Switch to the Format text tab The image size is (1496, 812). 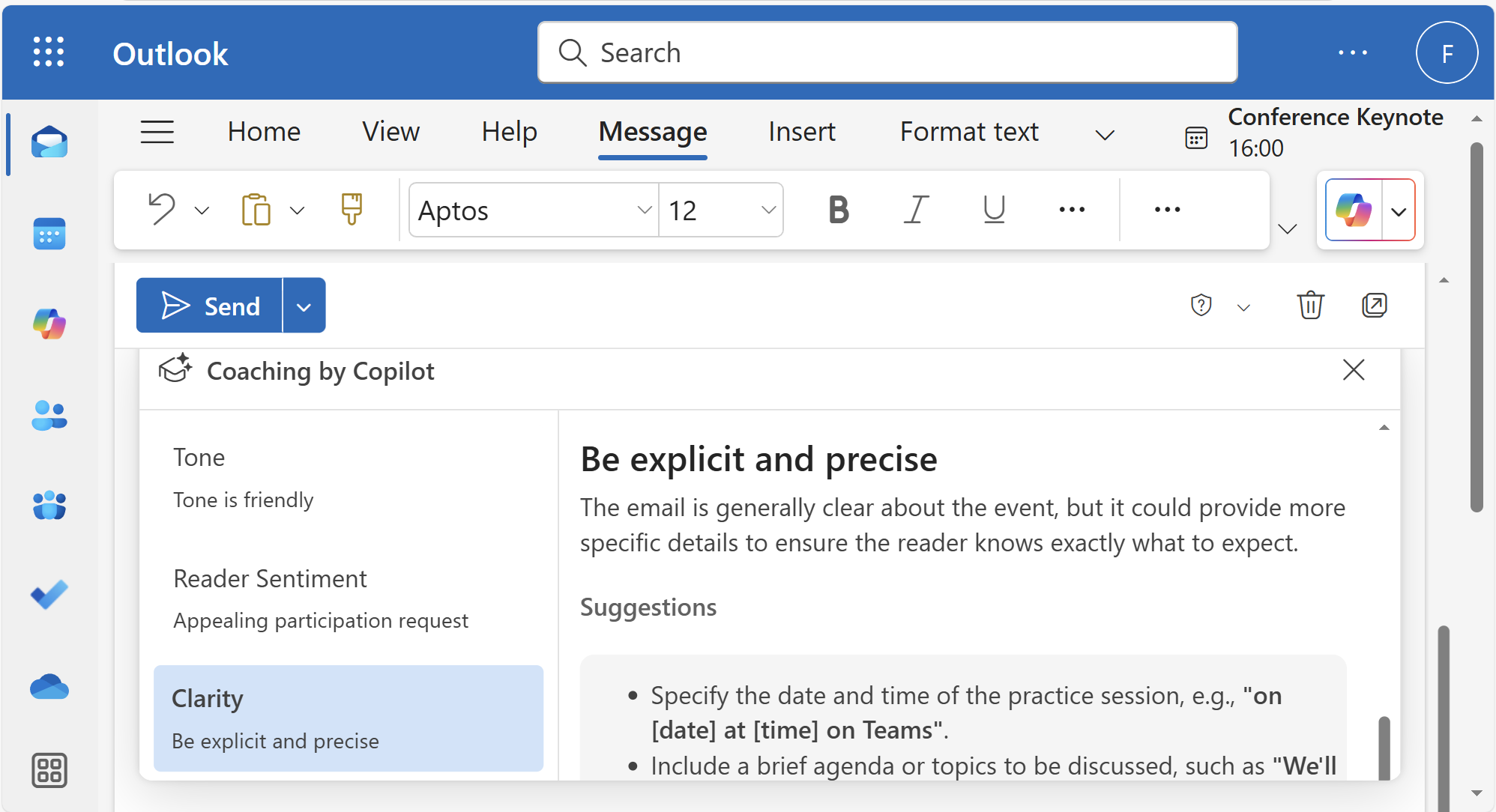(969, 132)
